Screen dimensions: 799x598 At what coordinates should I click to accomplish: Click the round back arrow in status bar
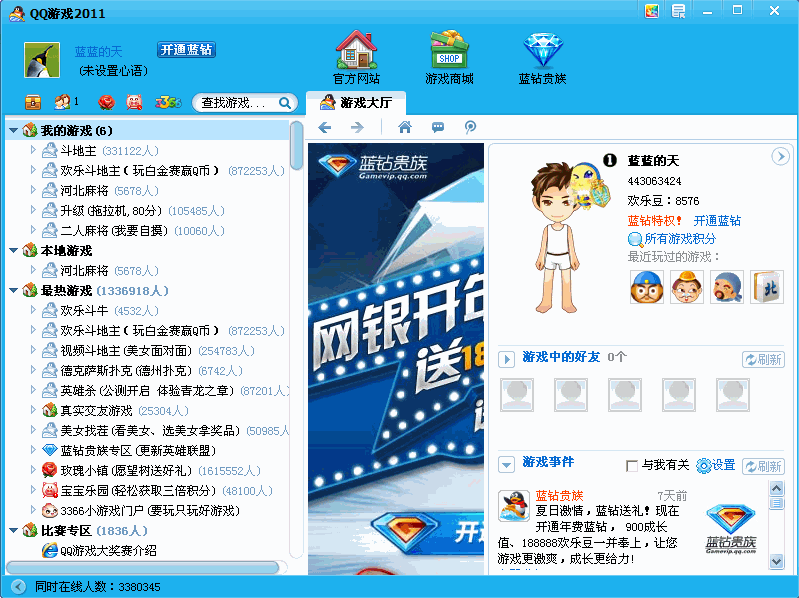(x=18, y=586)
